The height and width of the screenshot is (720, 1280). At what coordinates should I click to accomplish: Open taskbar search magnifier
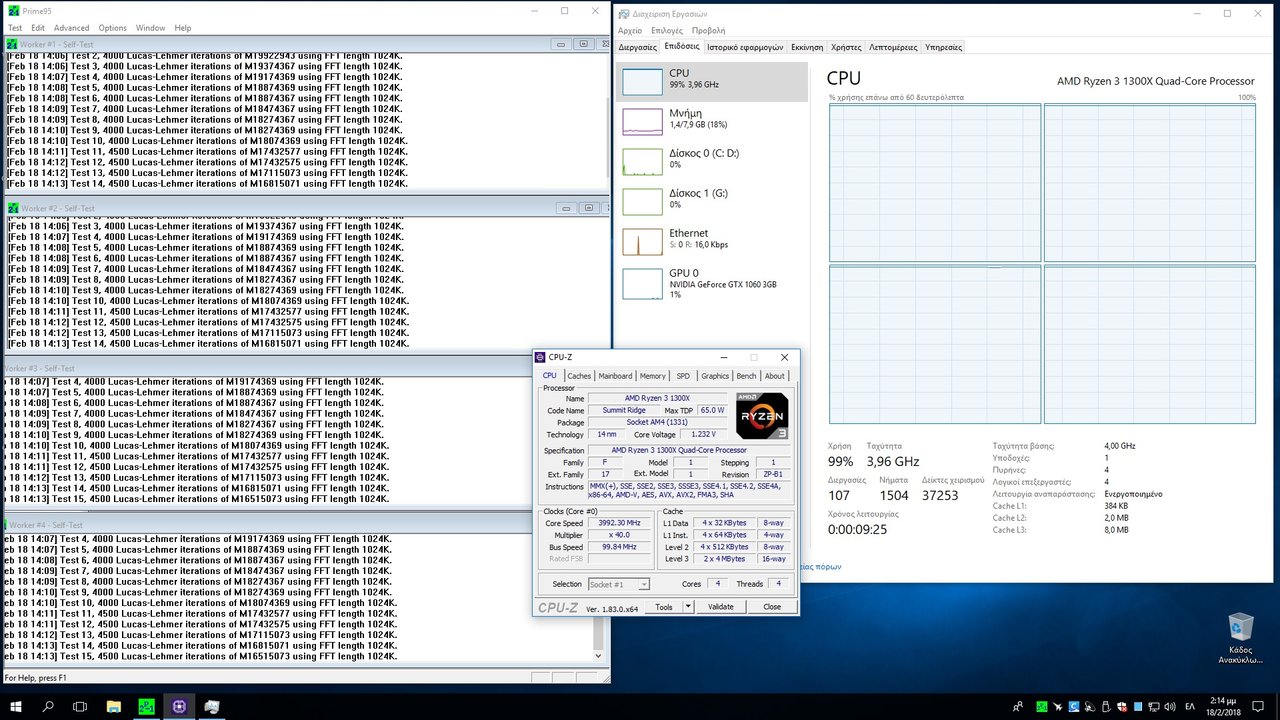coord(48,706)
